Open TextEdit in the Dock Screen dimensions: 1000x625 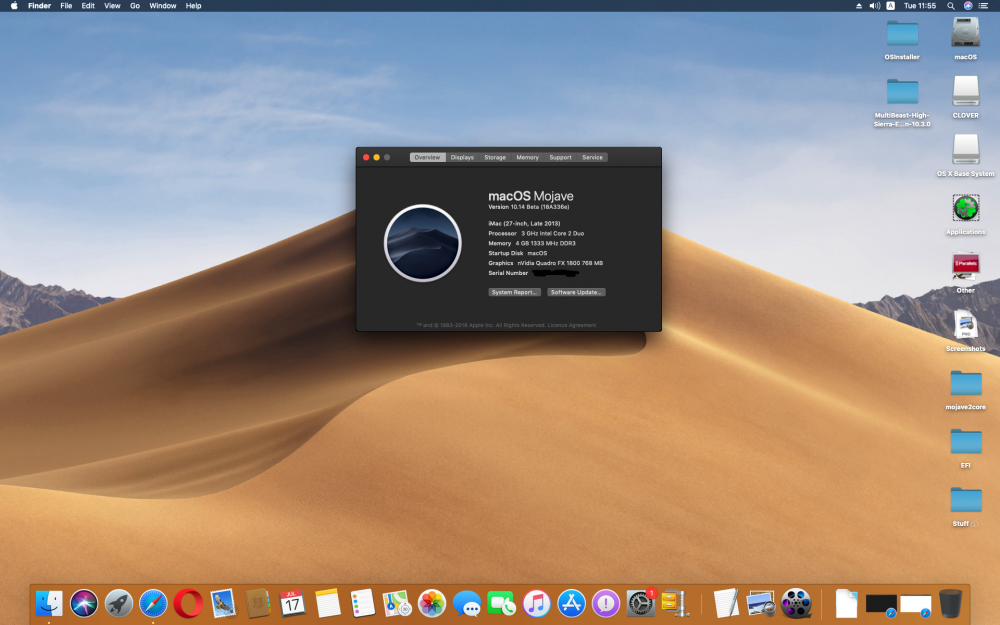tap(726, 603)
